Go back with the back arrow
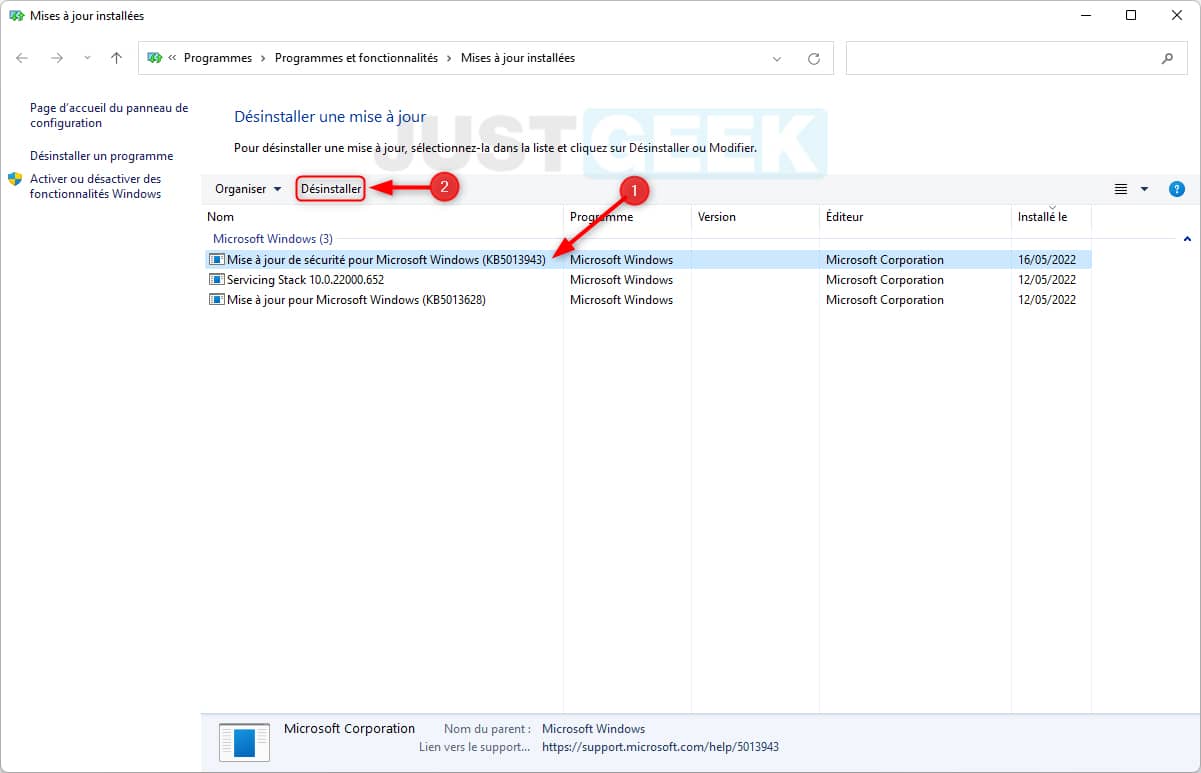Image resolution: width=1201 pixels, height=773 pixels. [x=23, y=58]
